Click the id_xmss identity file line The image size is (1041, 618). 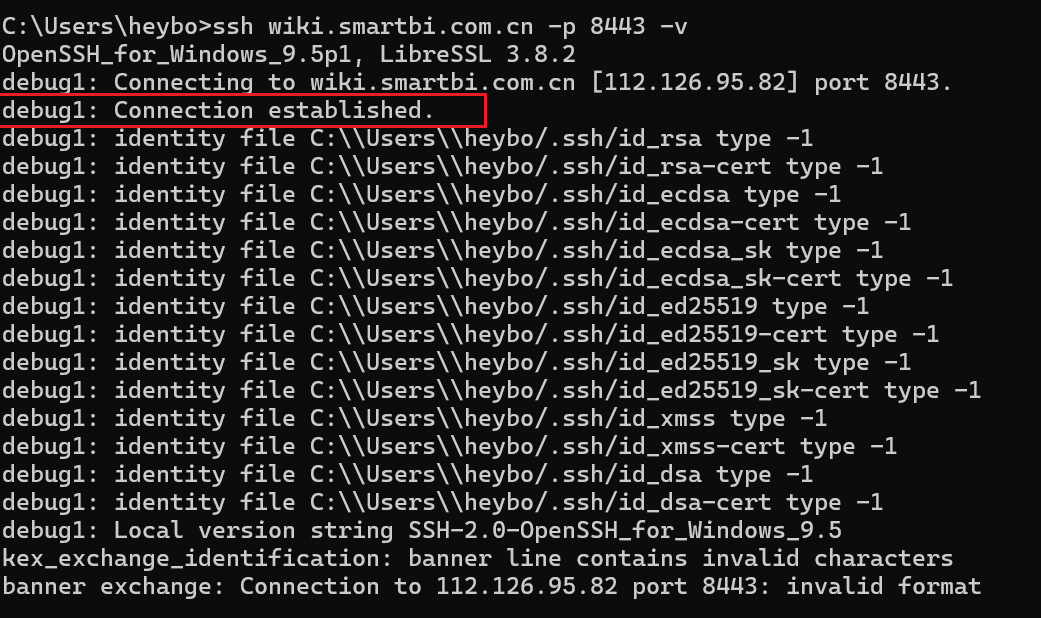[x=414, y=418]
